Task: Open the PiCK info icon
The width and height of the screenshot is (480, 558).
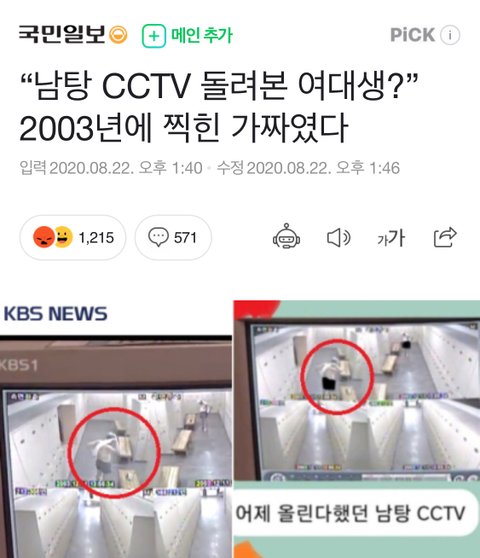Action: pyautogui.click(x=450, y=35)
